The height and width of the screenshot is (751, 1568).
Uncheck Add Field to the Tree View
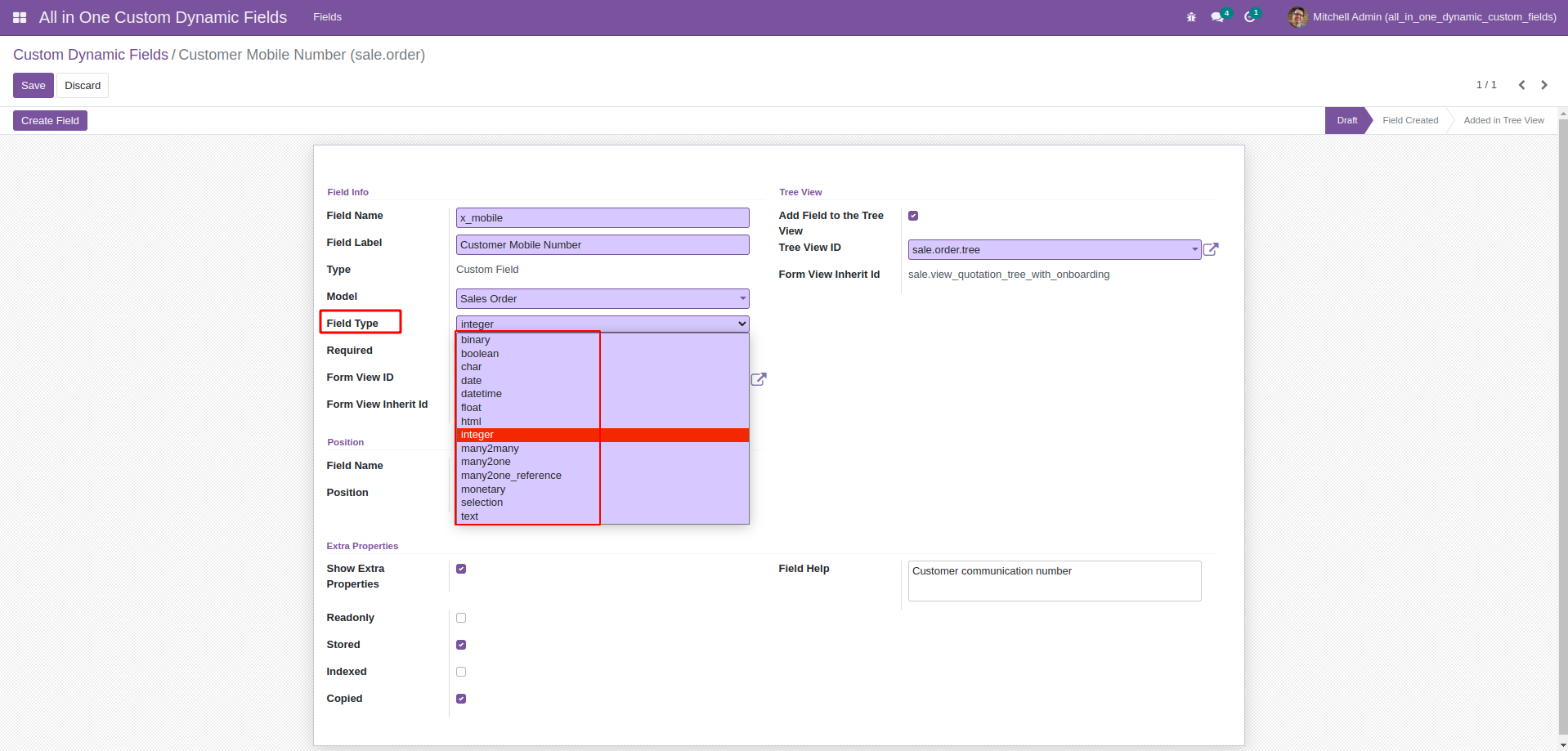pyautogui.click(x=913, y=216)
